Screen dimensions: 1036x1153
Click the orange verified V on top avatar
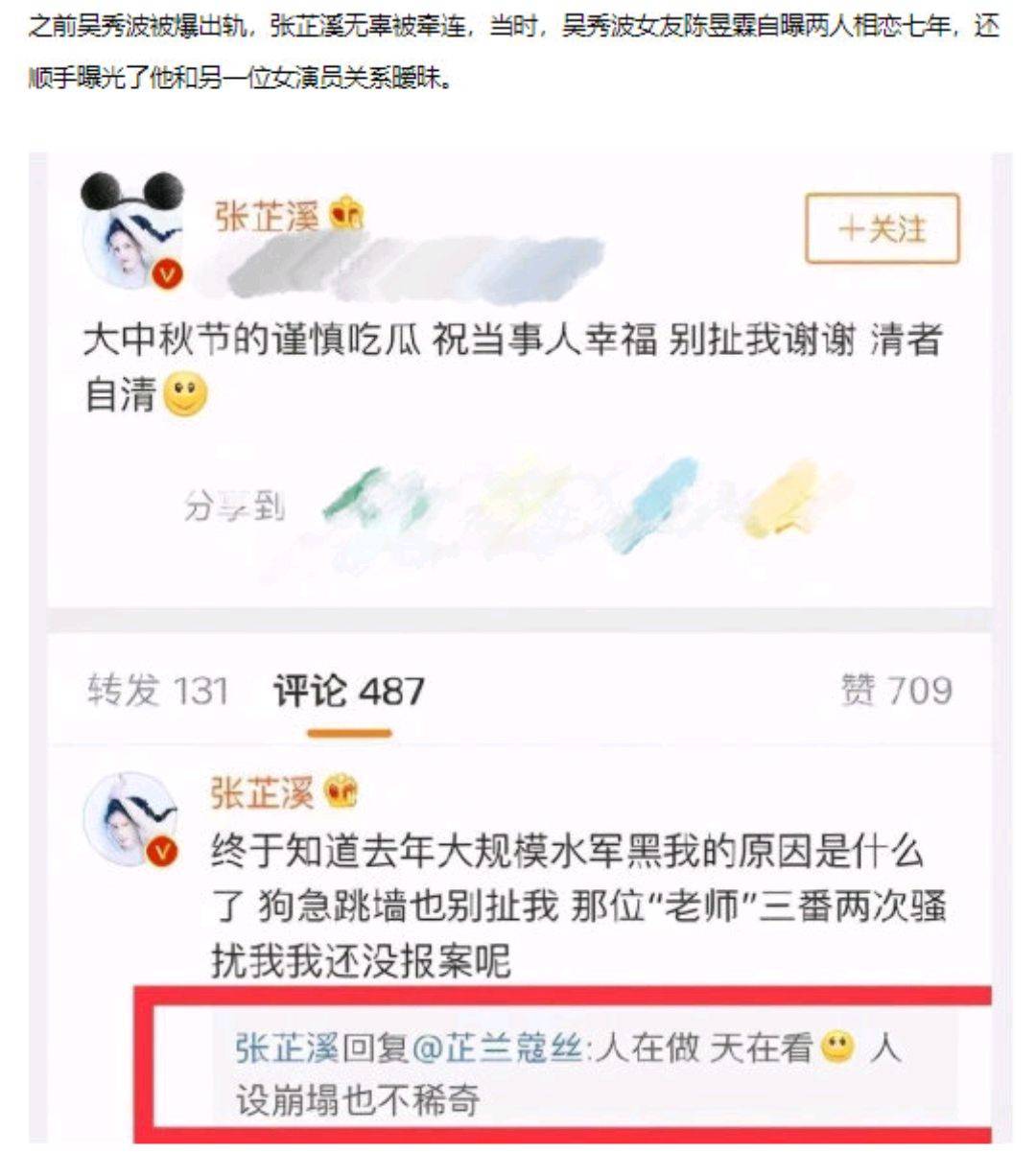point(169,275)
